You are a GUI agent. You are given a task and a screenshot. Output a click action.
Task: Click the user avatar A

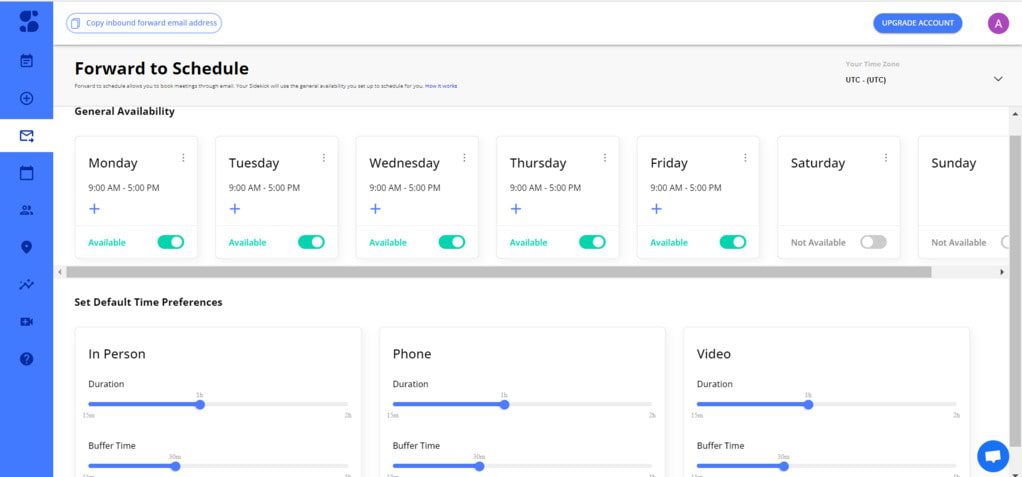click(998, 23)
